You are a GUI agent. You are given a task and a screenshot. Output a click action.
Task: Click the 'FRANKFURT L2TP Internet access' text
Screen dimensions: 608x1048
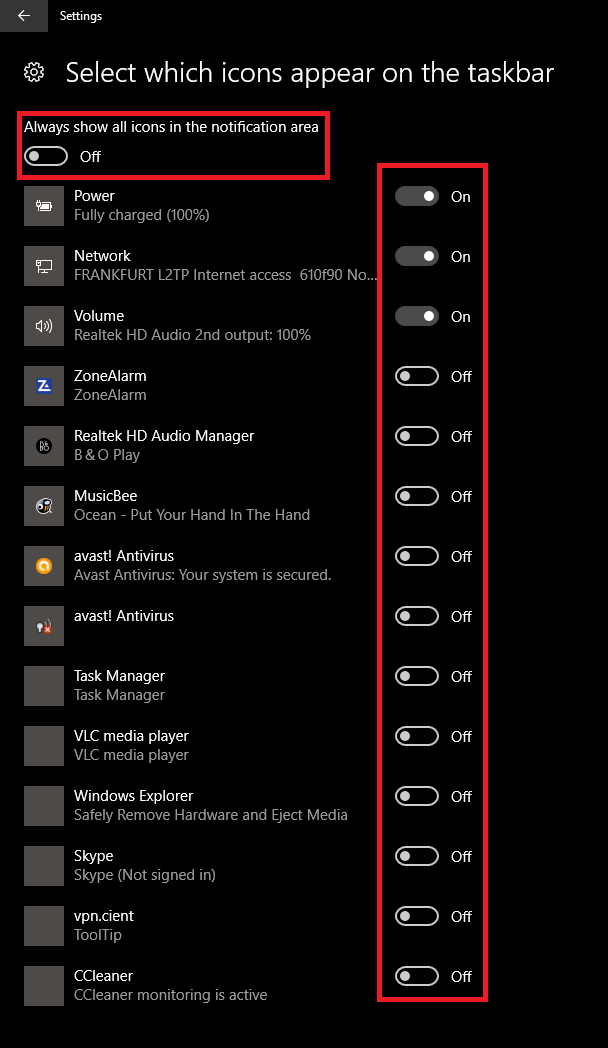click(182, 275)
